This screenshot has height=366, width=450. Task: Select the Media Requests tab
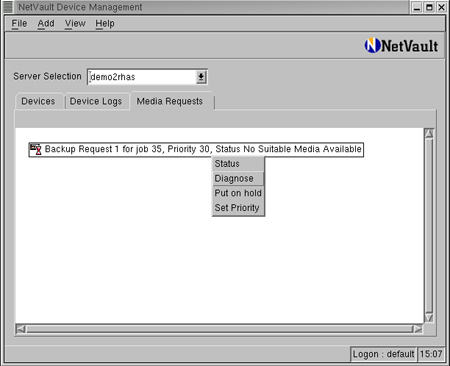171,101
